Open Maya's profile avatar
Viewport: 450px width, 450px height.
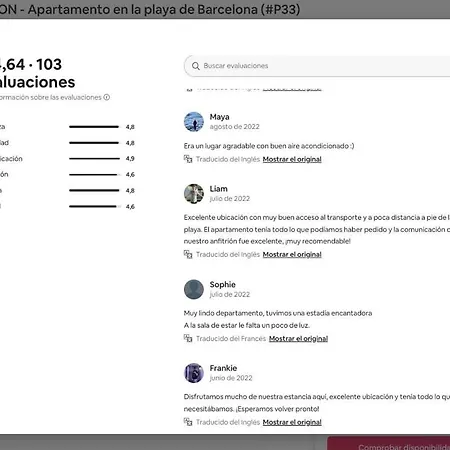(194, 122)
